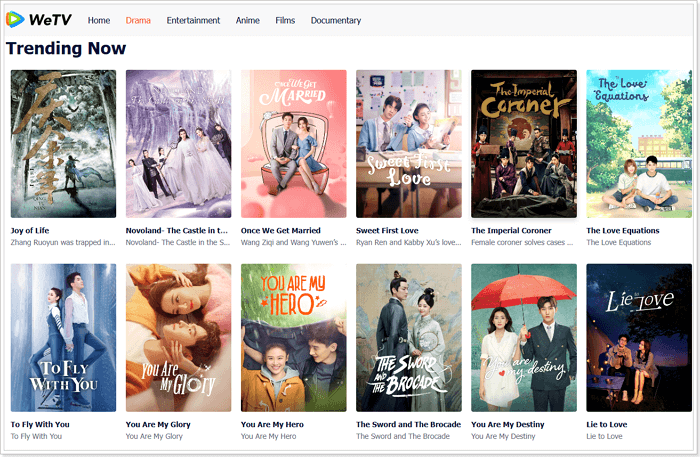700x457 pixels.
Task: Open the Sweet First Love poster
Action: pyautogui.click(x=408, y=143)
